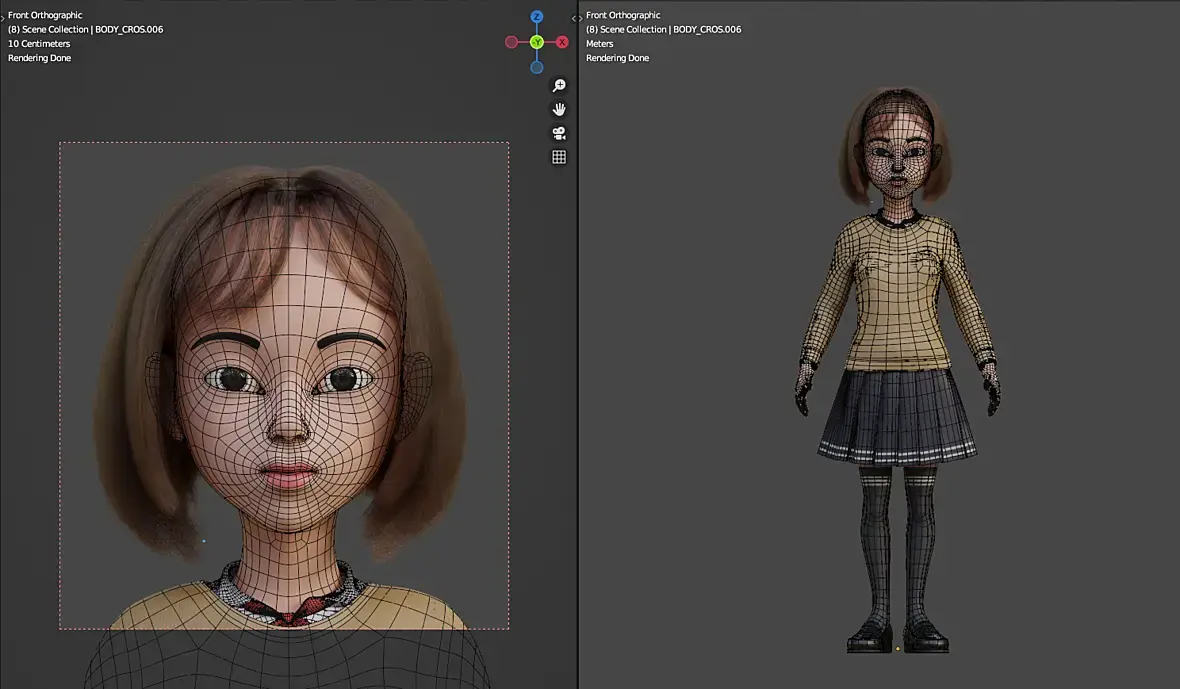Click the unlabeled negative Z gizmo ball
The image size is (1180, 689).
tap(537, 67)
